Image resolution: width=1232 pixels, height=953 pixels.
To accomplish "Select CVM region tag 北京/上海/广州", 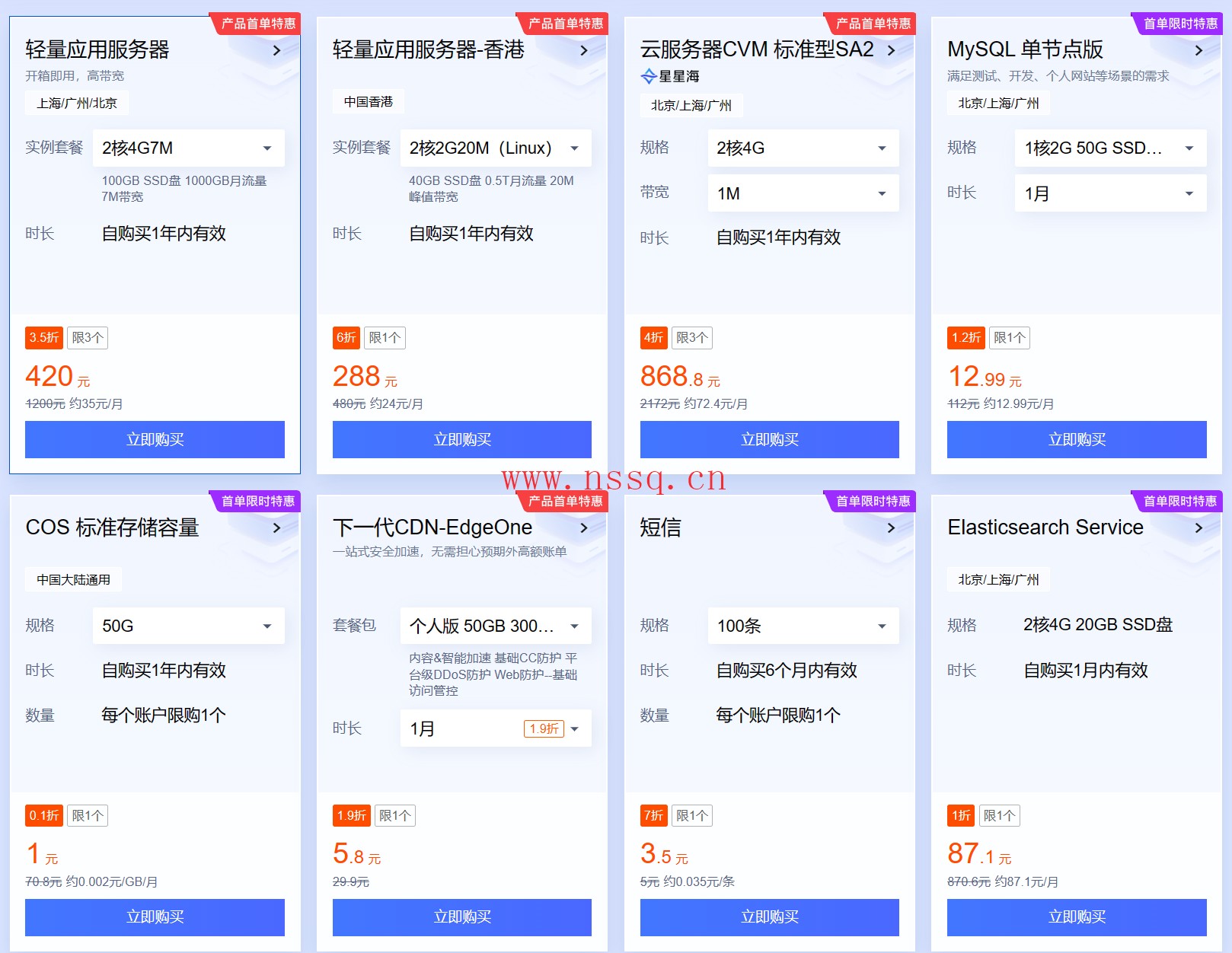I will click(691, 105).
